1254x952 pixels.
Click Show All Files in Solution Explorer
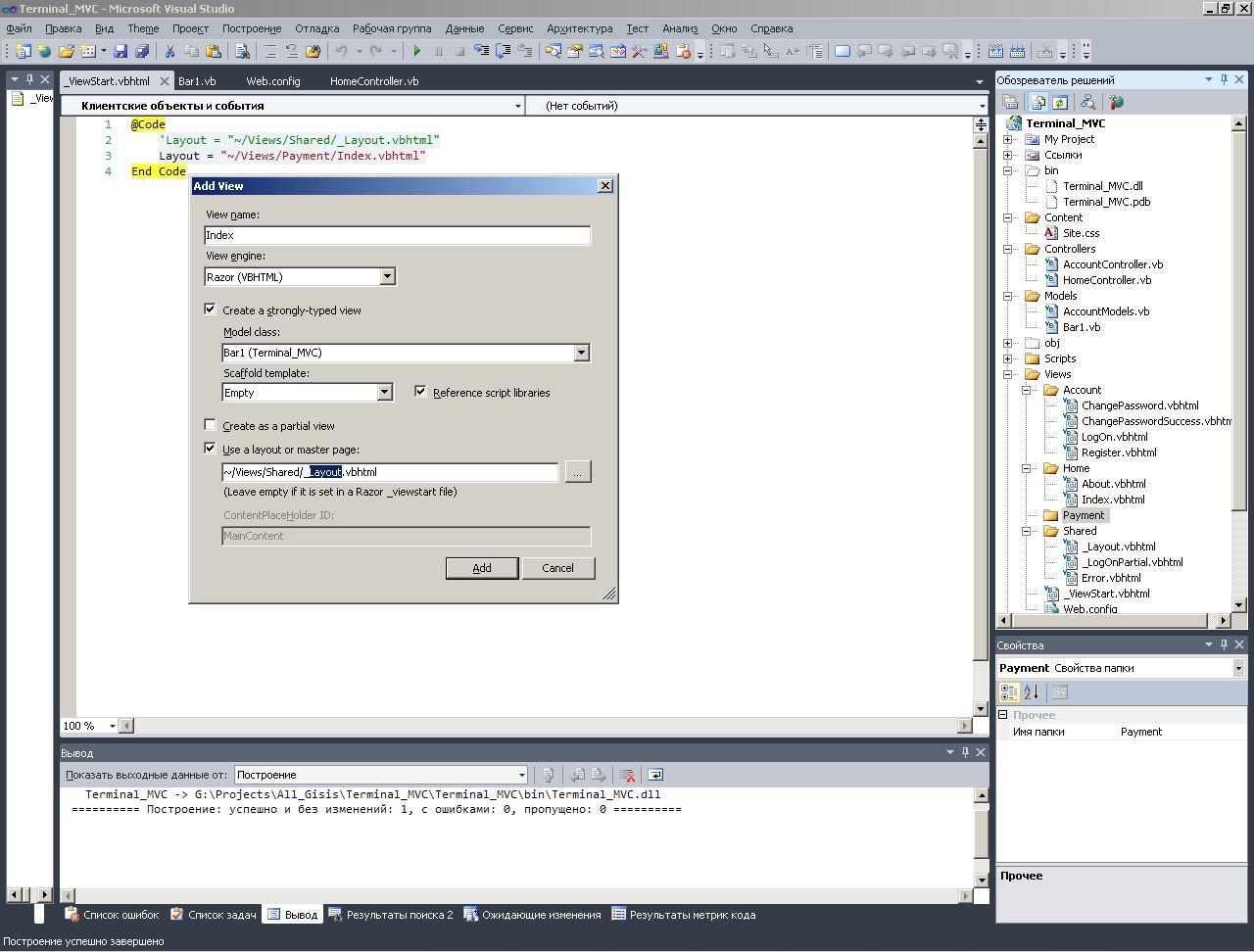(x=1037, y=102)
